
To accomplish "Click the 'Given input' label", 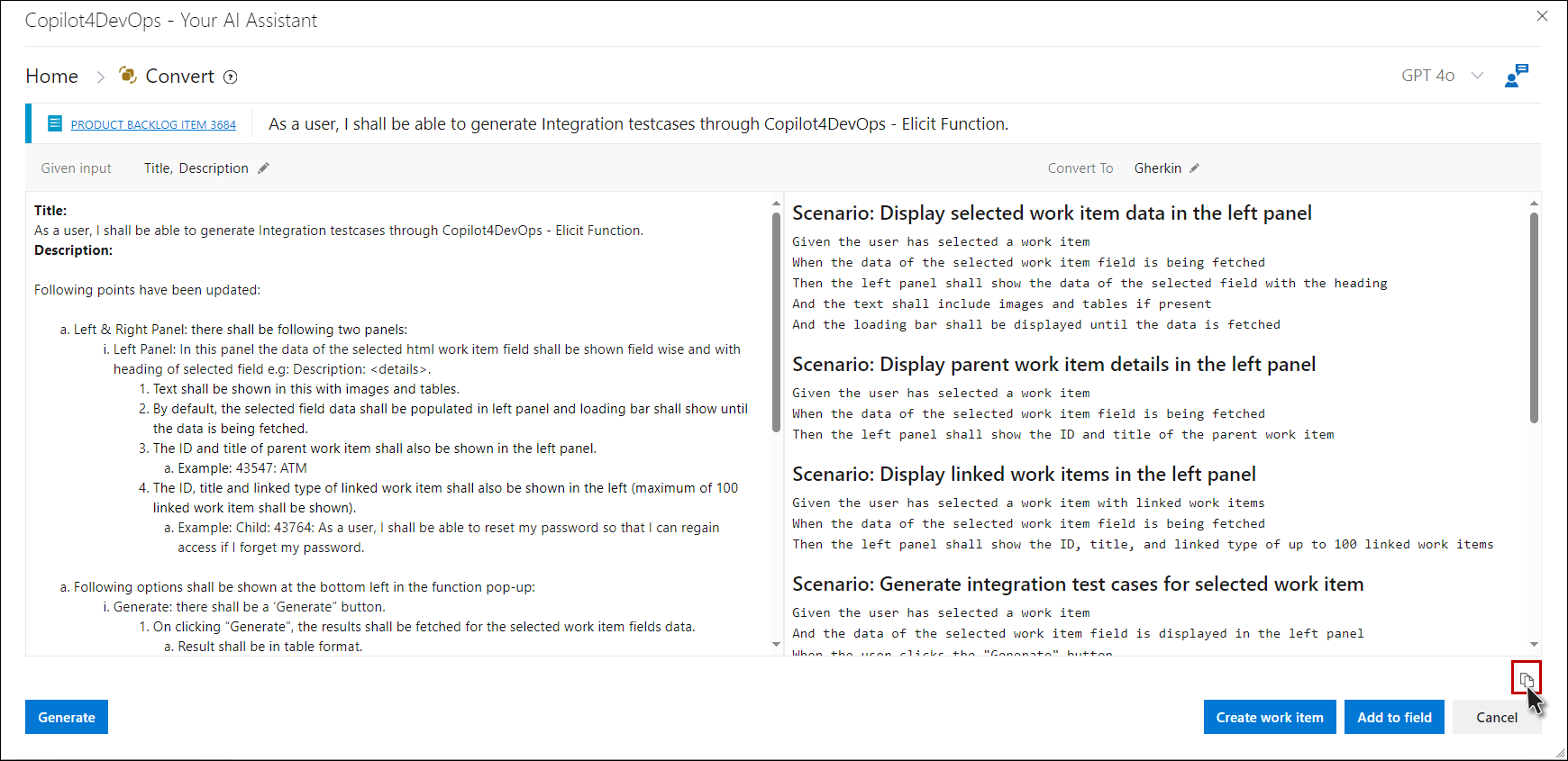I will [x=77, y=168].
